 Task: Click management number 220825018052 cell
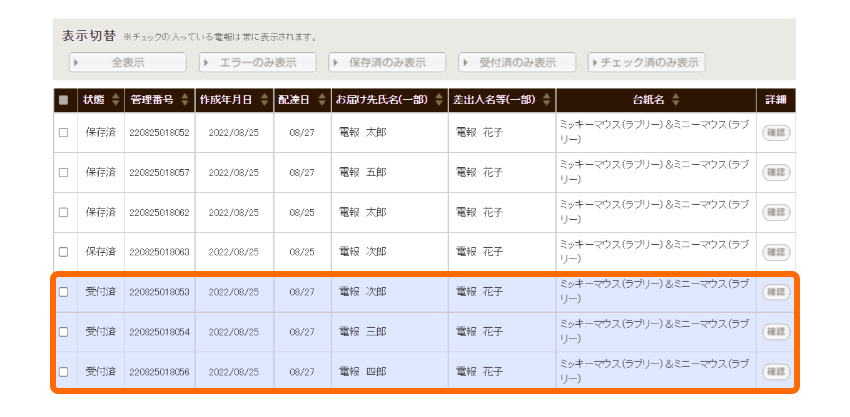(x=159, y=133)
